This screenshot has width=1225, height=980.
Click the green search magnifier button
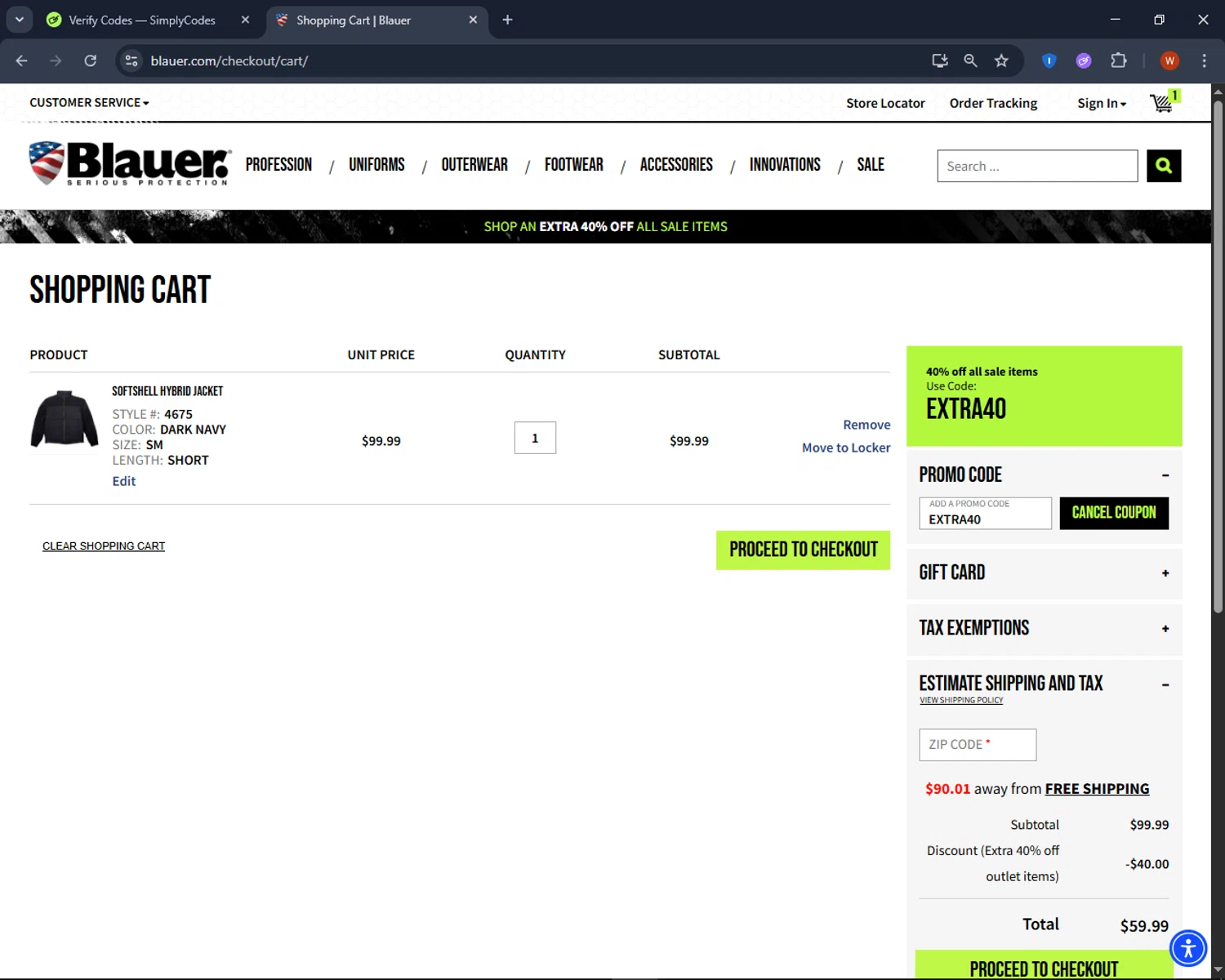pos(1164,166)
